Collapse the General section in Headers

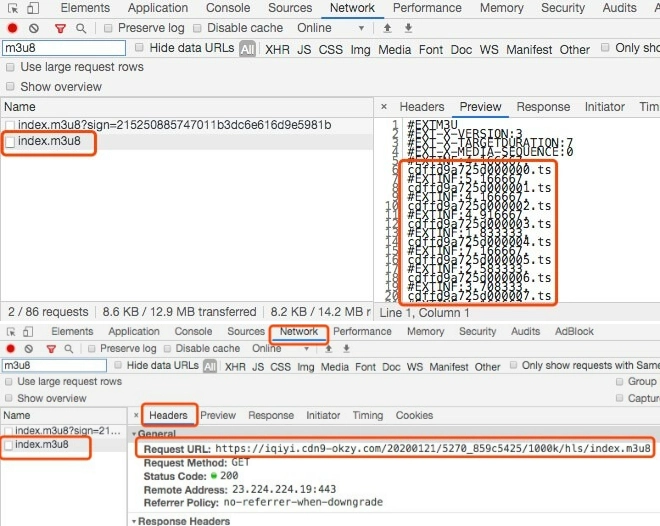tap(135, 435)
